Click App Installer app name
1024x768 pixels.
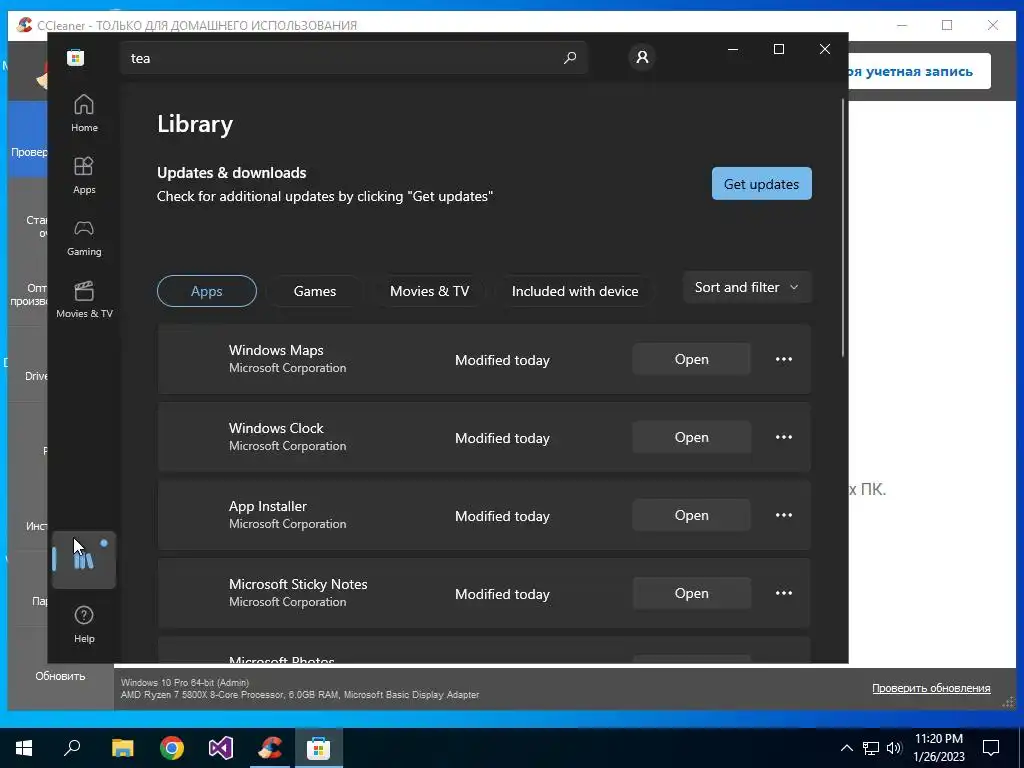(267, 506)
